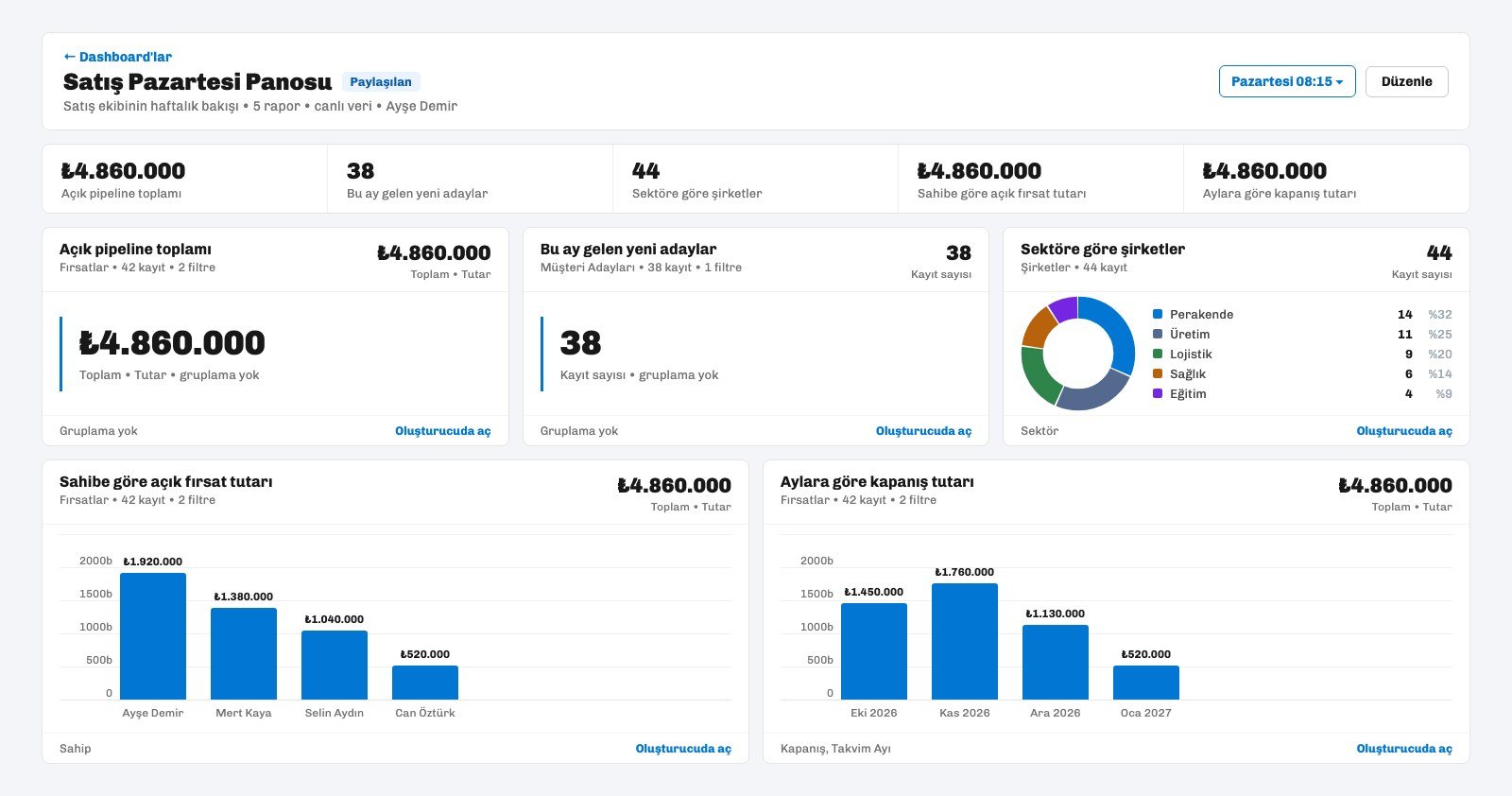Click the %9 percentage for Eğitim
This screenshot has width=1512, height=796.
1444,394
